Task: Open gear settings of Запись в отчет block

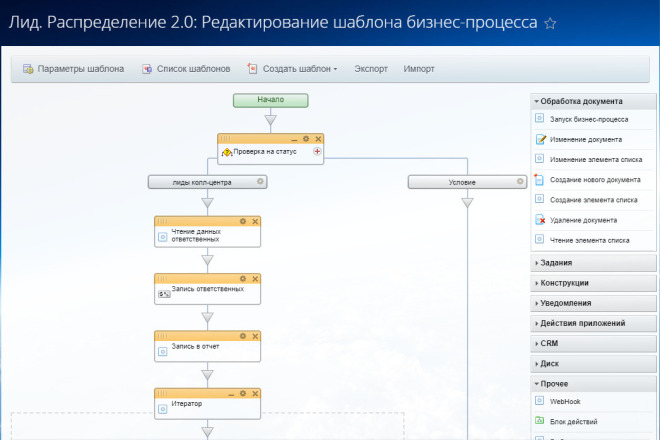Action: [x=243, y=336]
